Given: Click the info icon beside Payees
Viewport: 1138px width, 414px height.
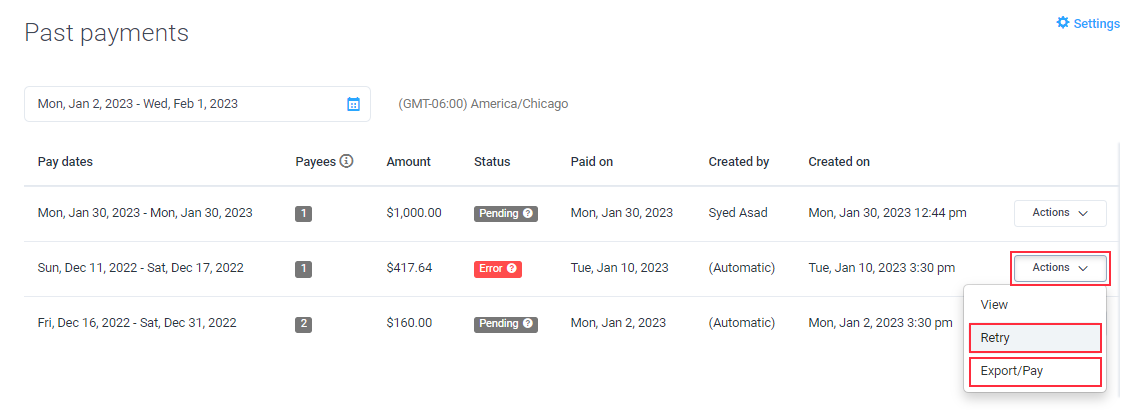Looking at the screenshot, I should [346, 161].
